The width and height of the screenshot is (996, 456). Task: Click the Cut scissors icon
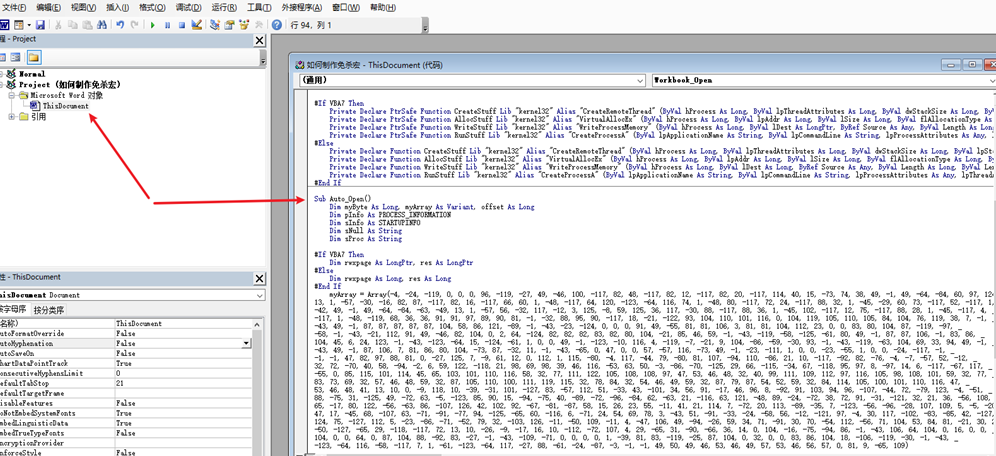pos(58,25)
